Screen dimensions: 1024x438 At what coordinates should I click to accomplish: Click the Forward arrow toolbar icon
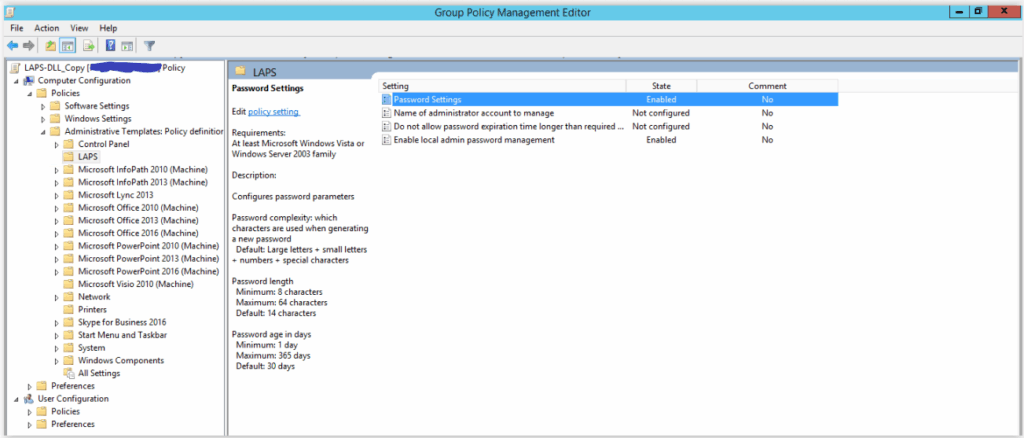(x=29, y=46)
